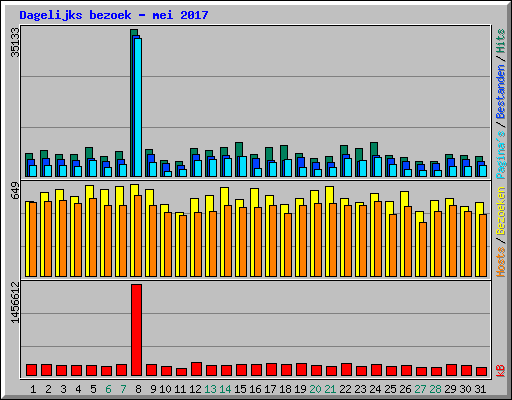Click the green x-axis day label 13
This screenshot has height=400, width=512.
point(210,389)
